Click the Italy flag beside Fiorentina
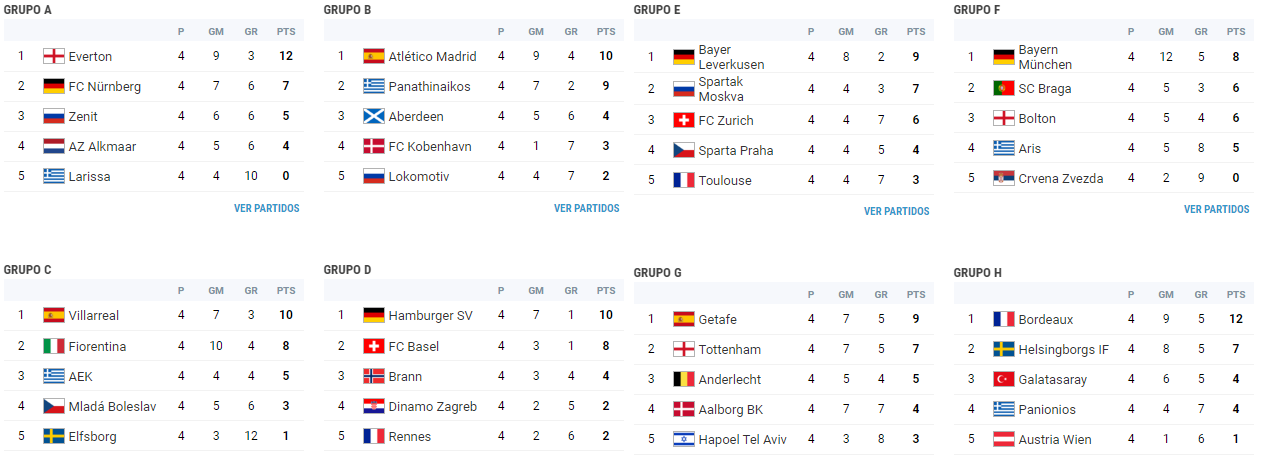This screenshot has width=1265, height=464. click(54, 346)
